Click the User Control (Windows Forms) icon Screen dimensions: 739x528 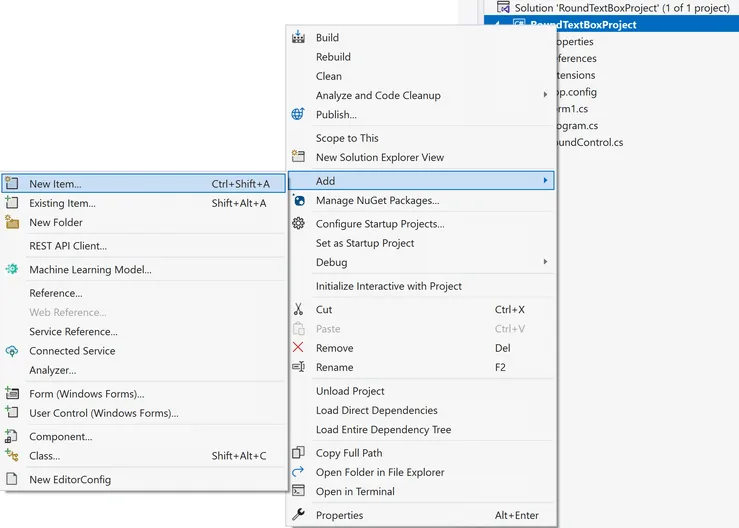[12, 412]
